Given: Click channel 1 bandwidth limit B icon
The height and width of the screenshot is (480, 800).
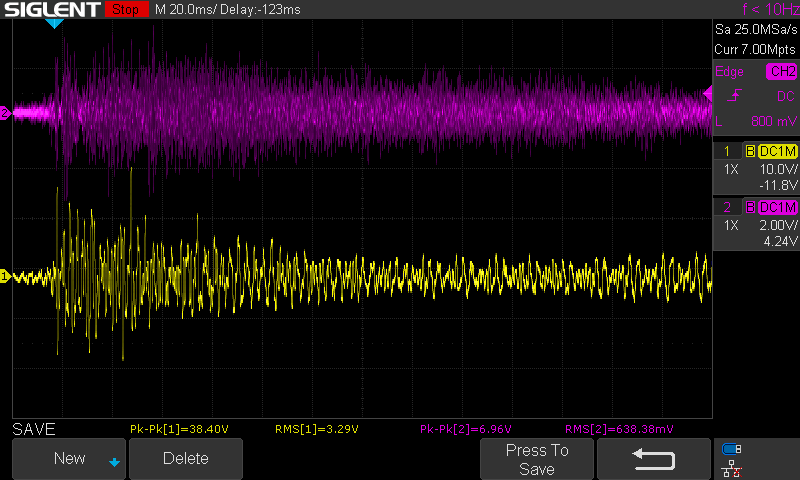Looking at the screenshot, I should click(x=750, y=151).
